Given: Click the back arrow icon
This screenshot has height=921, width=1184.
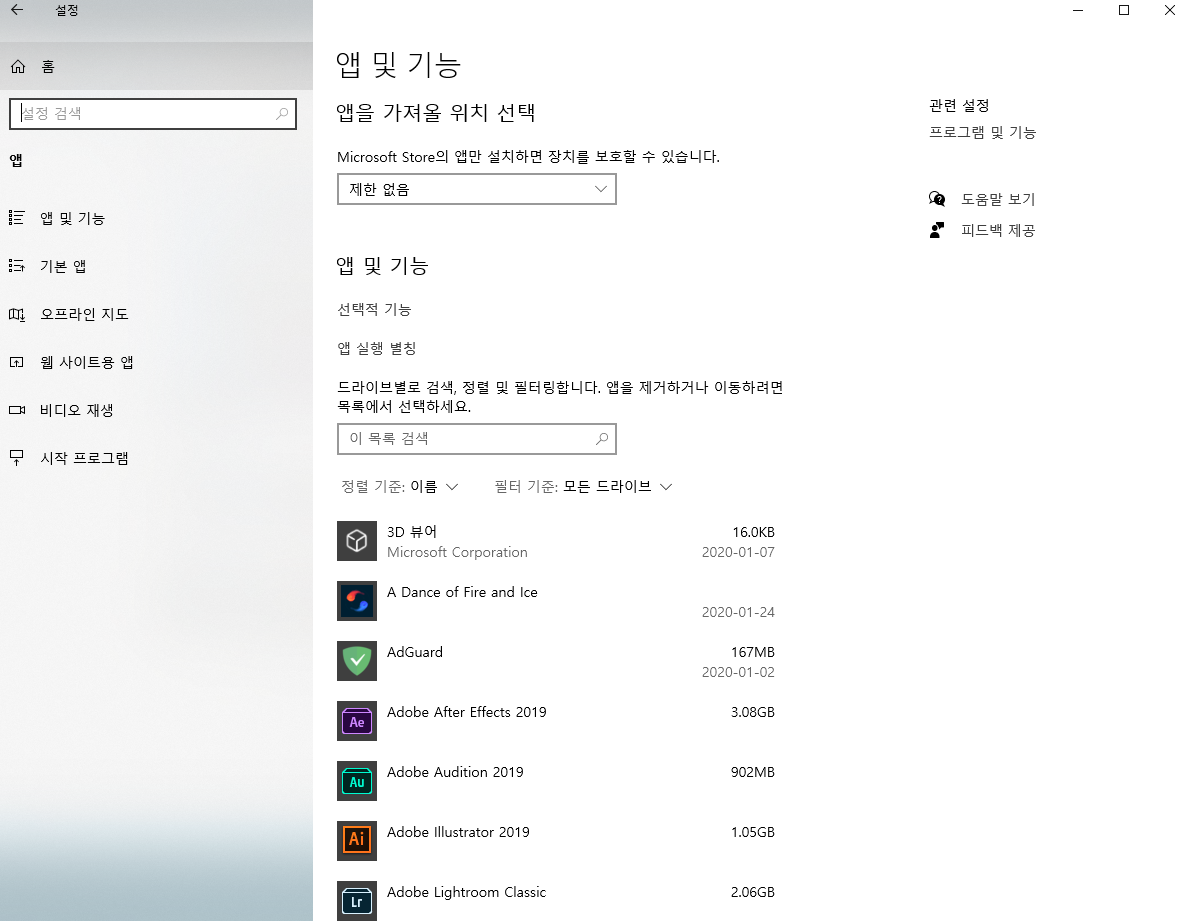Looking at the screenshot, I should 17,10.
